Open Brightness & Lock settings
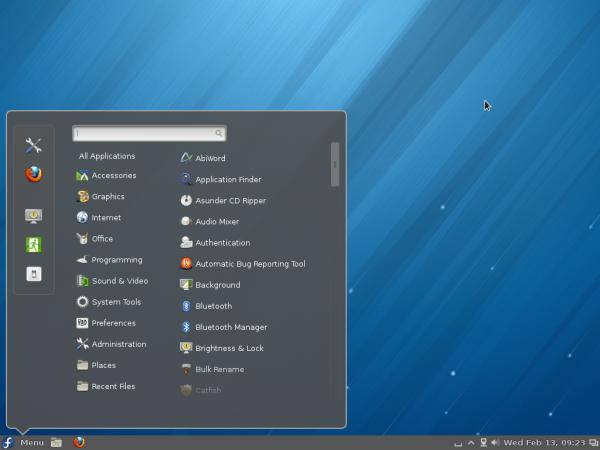The width and height of the screenshot is (600, 450). (x=229, y=348)
